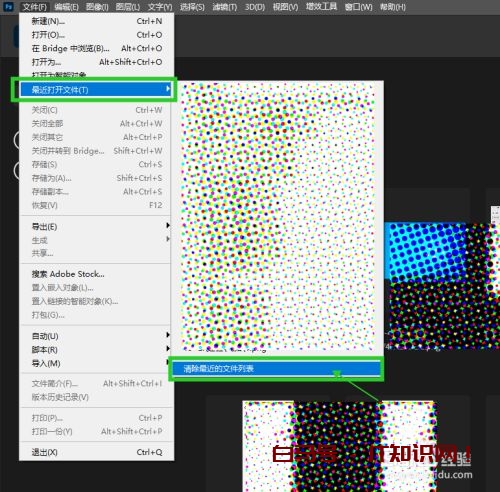500x492 pixels.
Task: Expand the 导入(M) submenu
Action: coord(97,363)
